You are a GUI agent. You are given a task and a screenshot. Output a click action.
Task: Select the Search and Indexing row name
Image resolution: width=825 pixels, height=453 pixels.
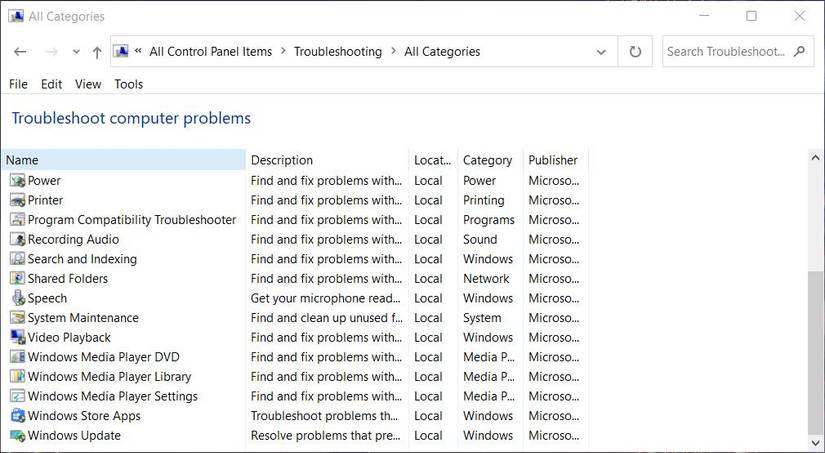82,259
